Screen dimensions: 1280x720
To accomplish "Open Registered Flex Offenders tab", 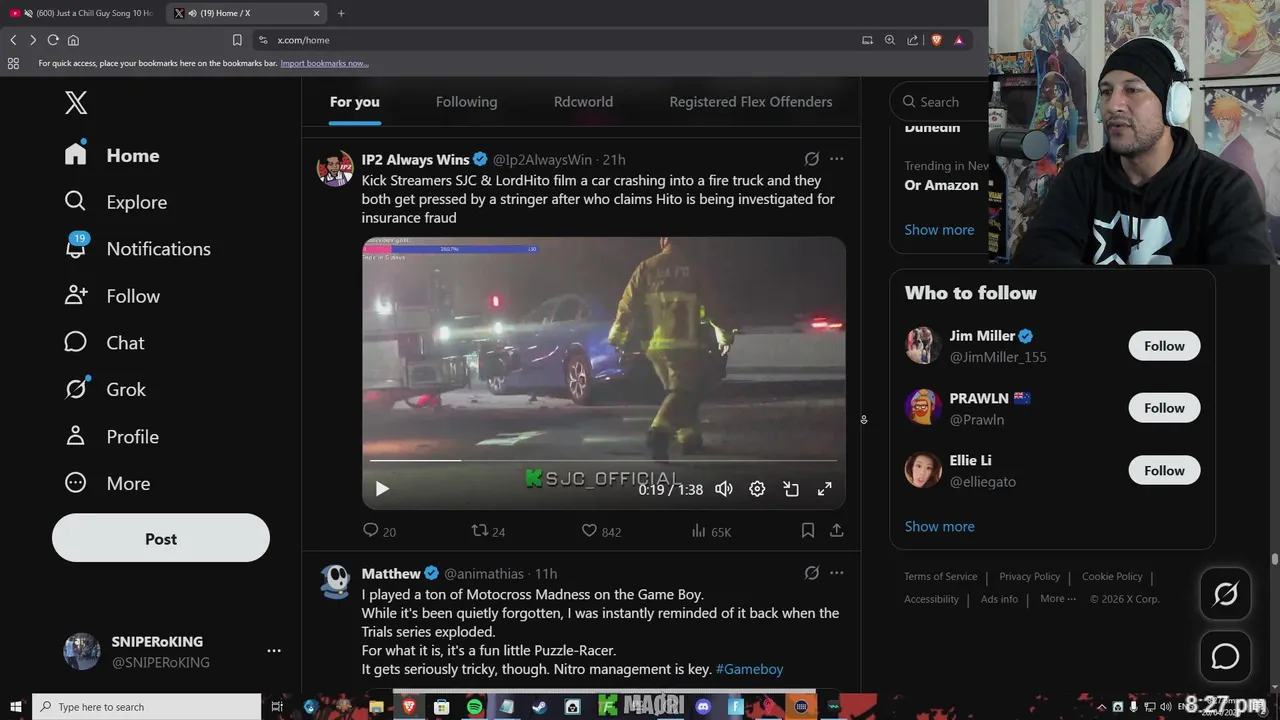I will (751, 102).
